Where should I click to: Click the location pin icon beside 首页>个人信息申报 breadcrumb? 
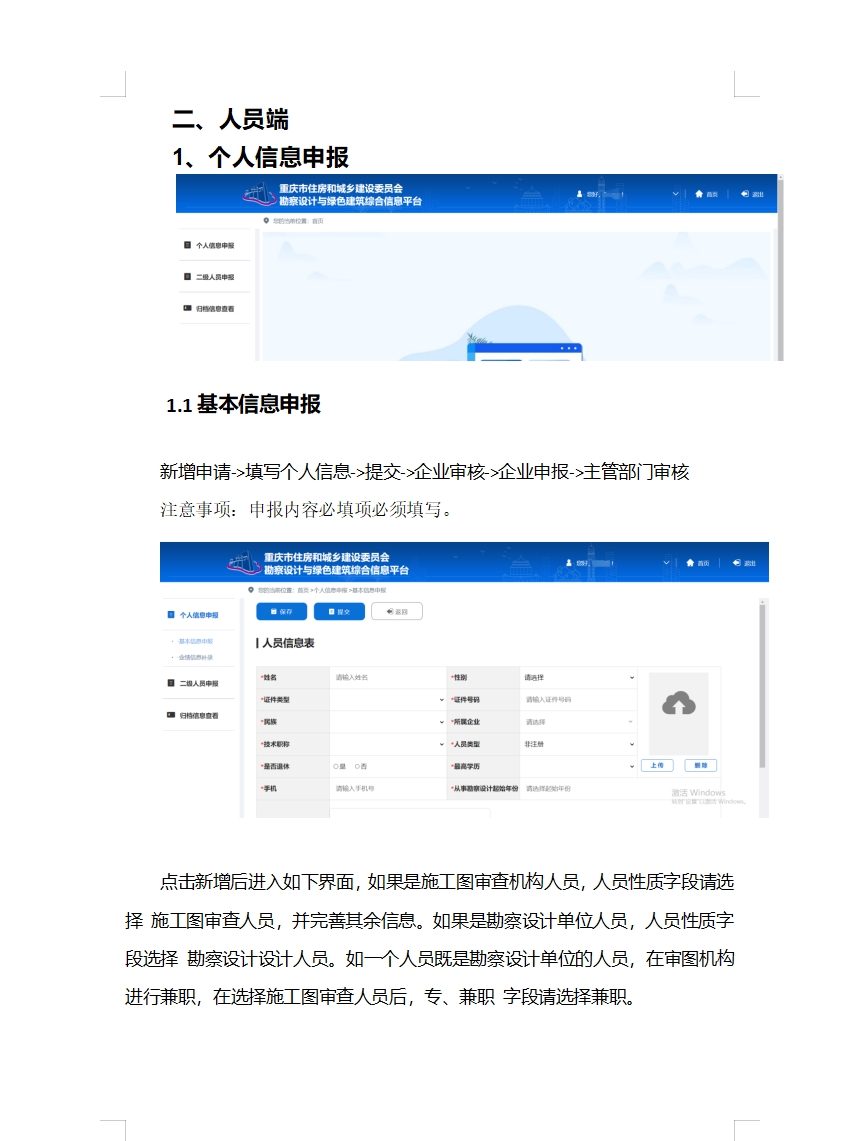point(251,589)
